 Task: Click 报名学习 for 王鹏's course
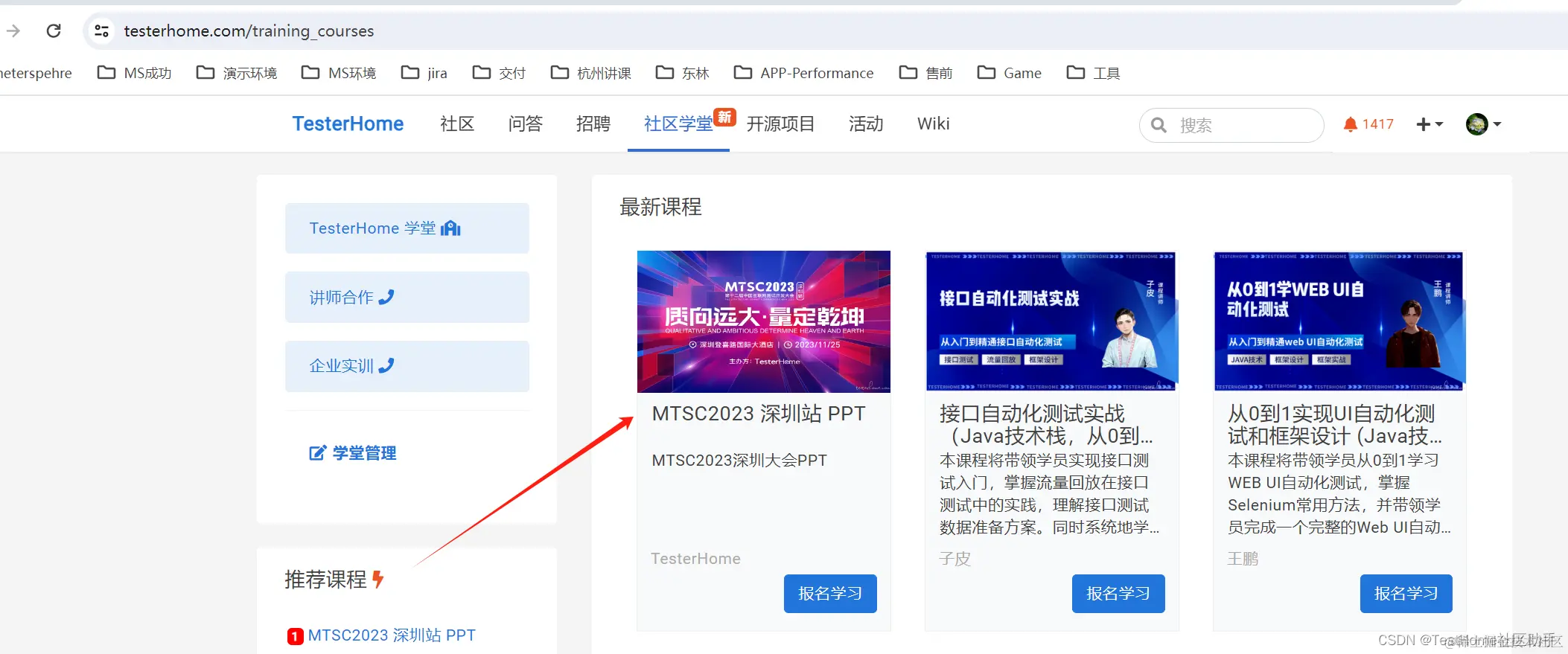pos(1406,594)
